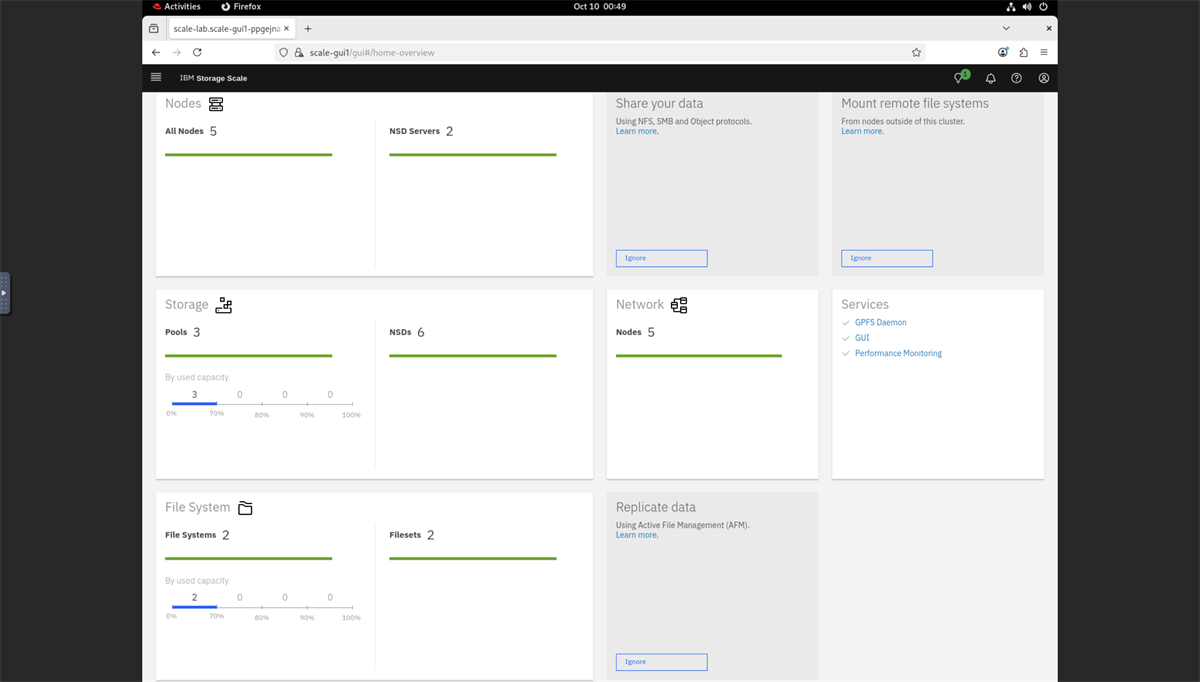Click the Filesets green status bar
The height and width of the screenshot is (682, 1200).
pyautogui.click(x=472, y=559)
